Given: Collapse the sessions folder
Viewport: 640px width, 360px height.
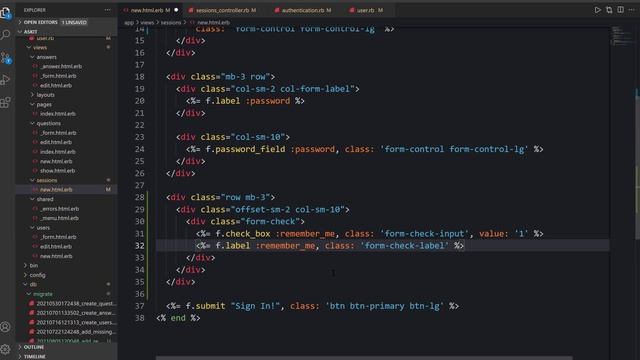Looking at the screenshot, I should click(32, 180).
